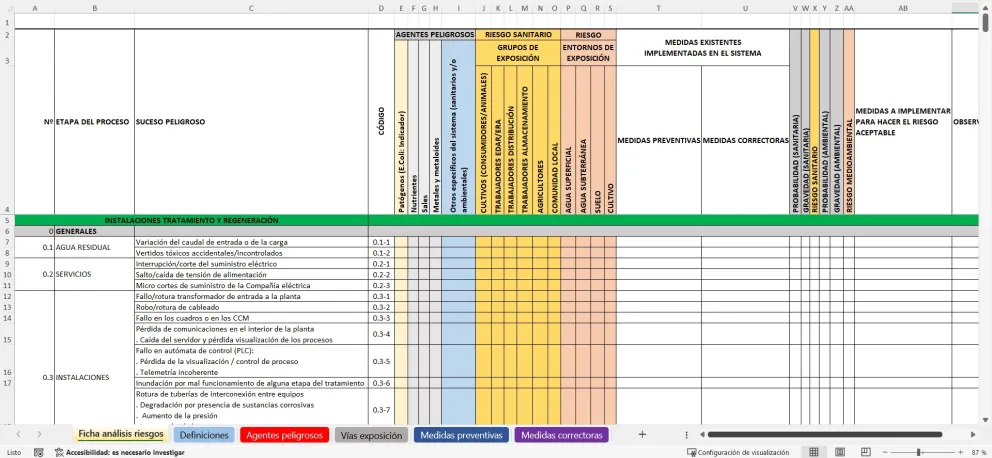Switch to Page Break Preview icon
The width and height of the screenshot is (992, 458).
tap(864, 452)
